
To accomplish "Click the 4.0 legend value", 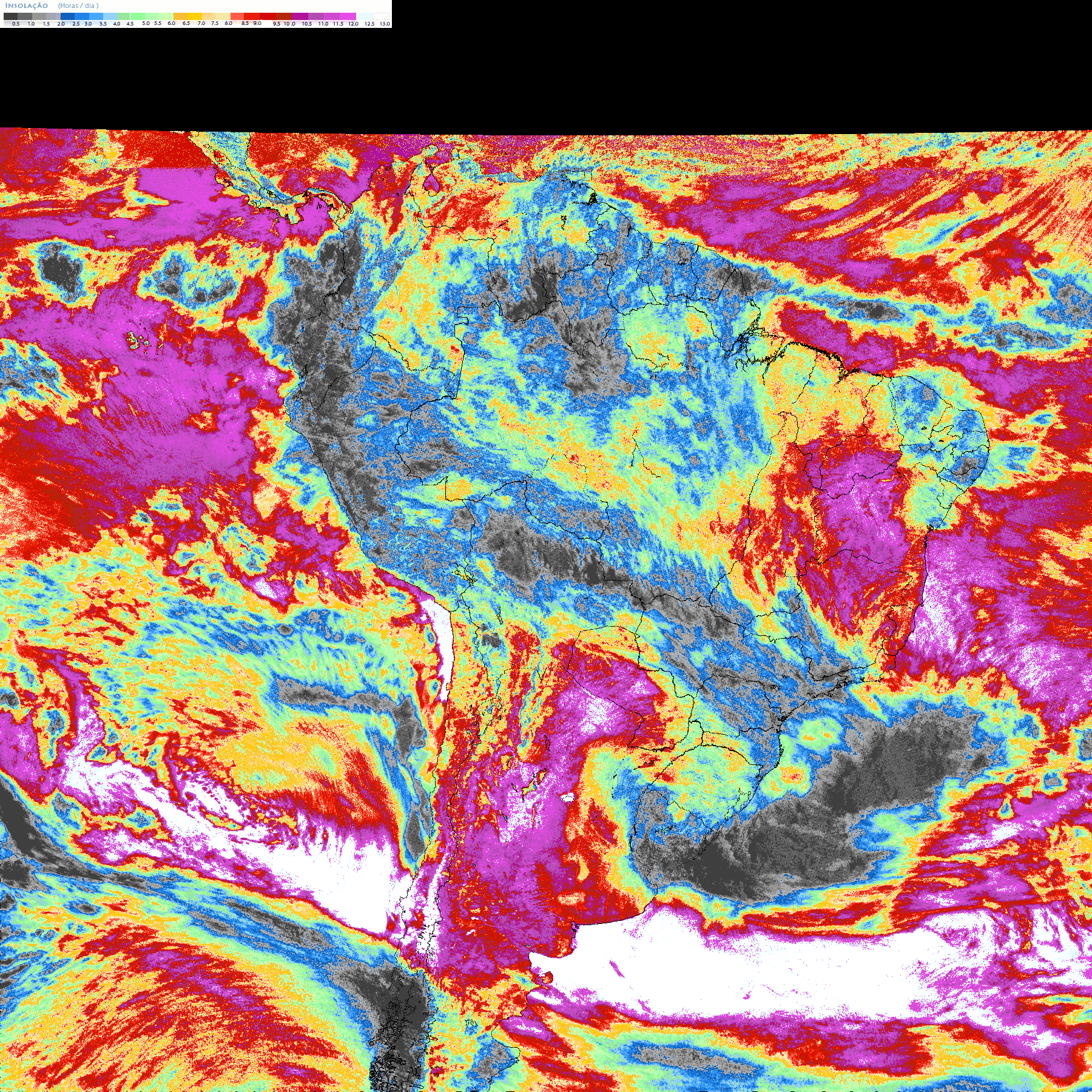I will [116, 24].
